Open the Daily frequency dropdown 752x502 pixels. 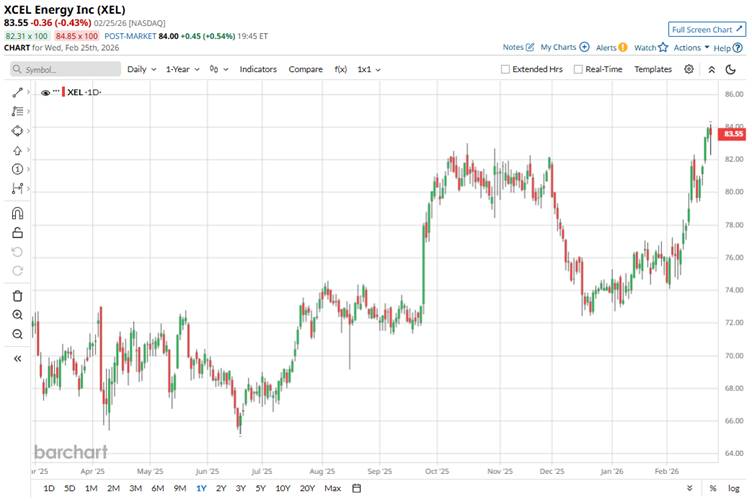(141, 70)
